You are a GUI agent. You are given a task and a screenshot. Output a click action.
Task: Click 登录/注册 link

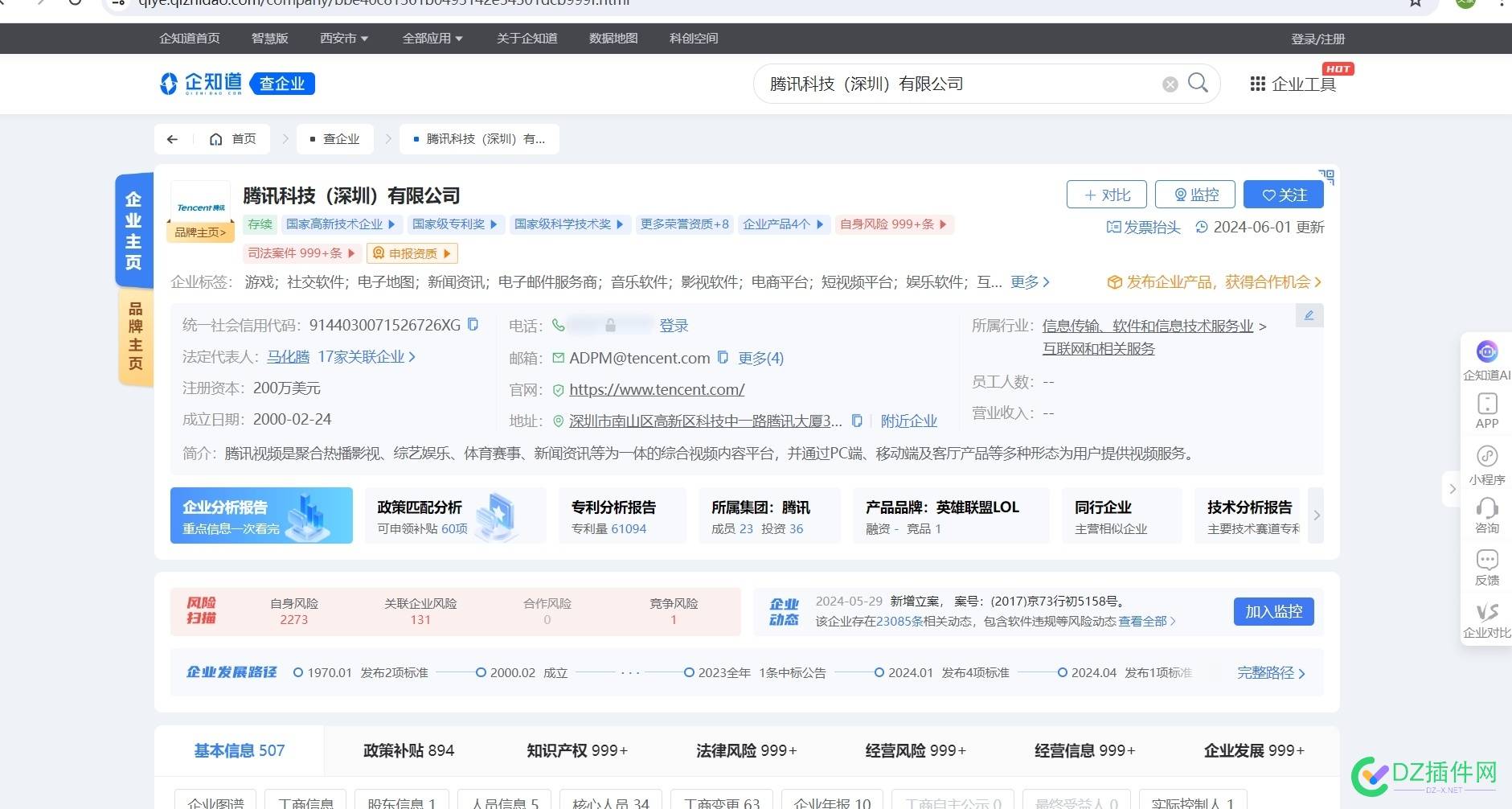click(1317, 39)
